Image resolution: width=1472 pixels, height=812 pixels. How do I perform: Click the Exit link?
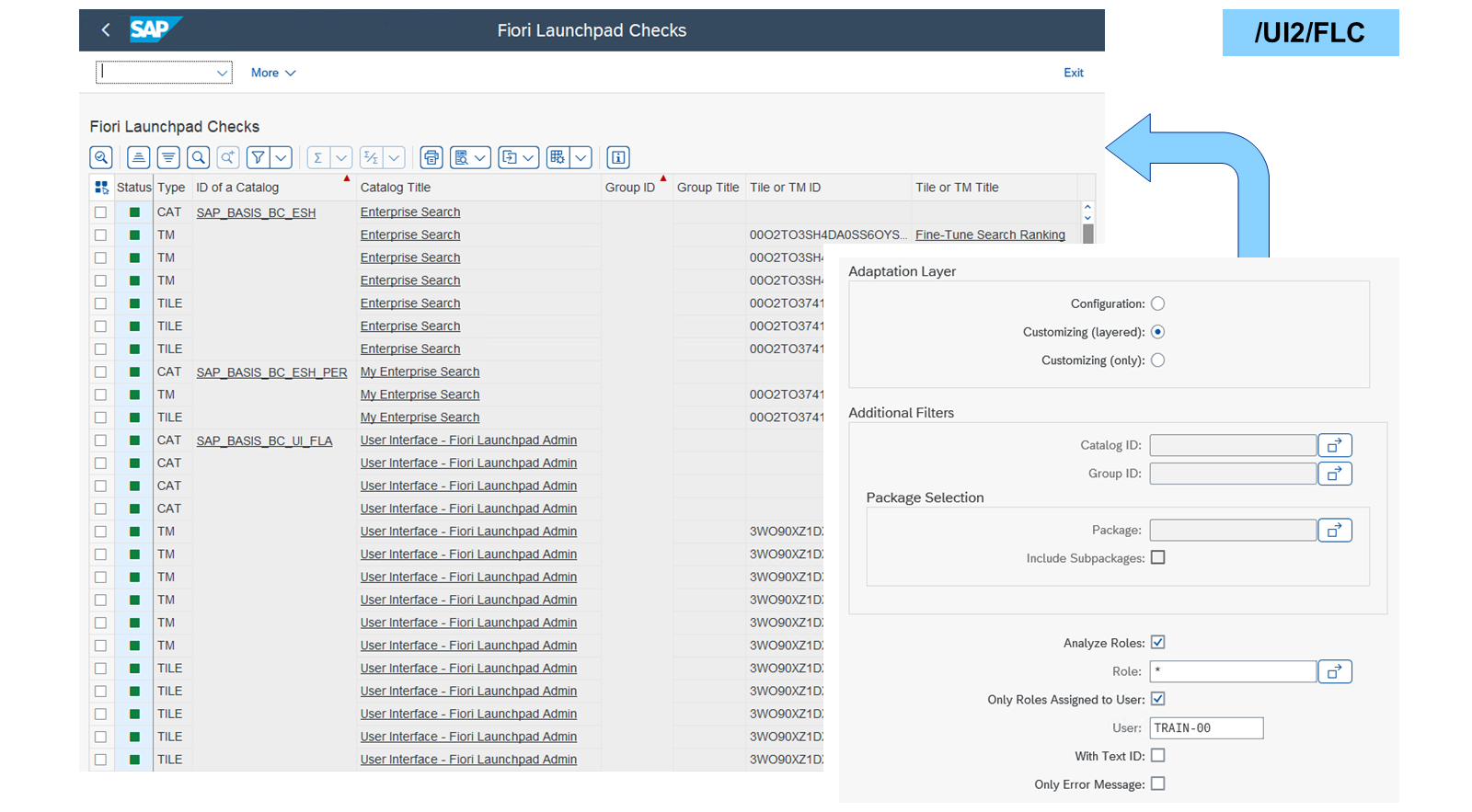[1074, 73]
